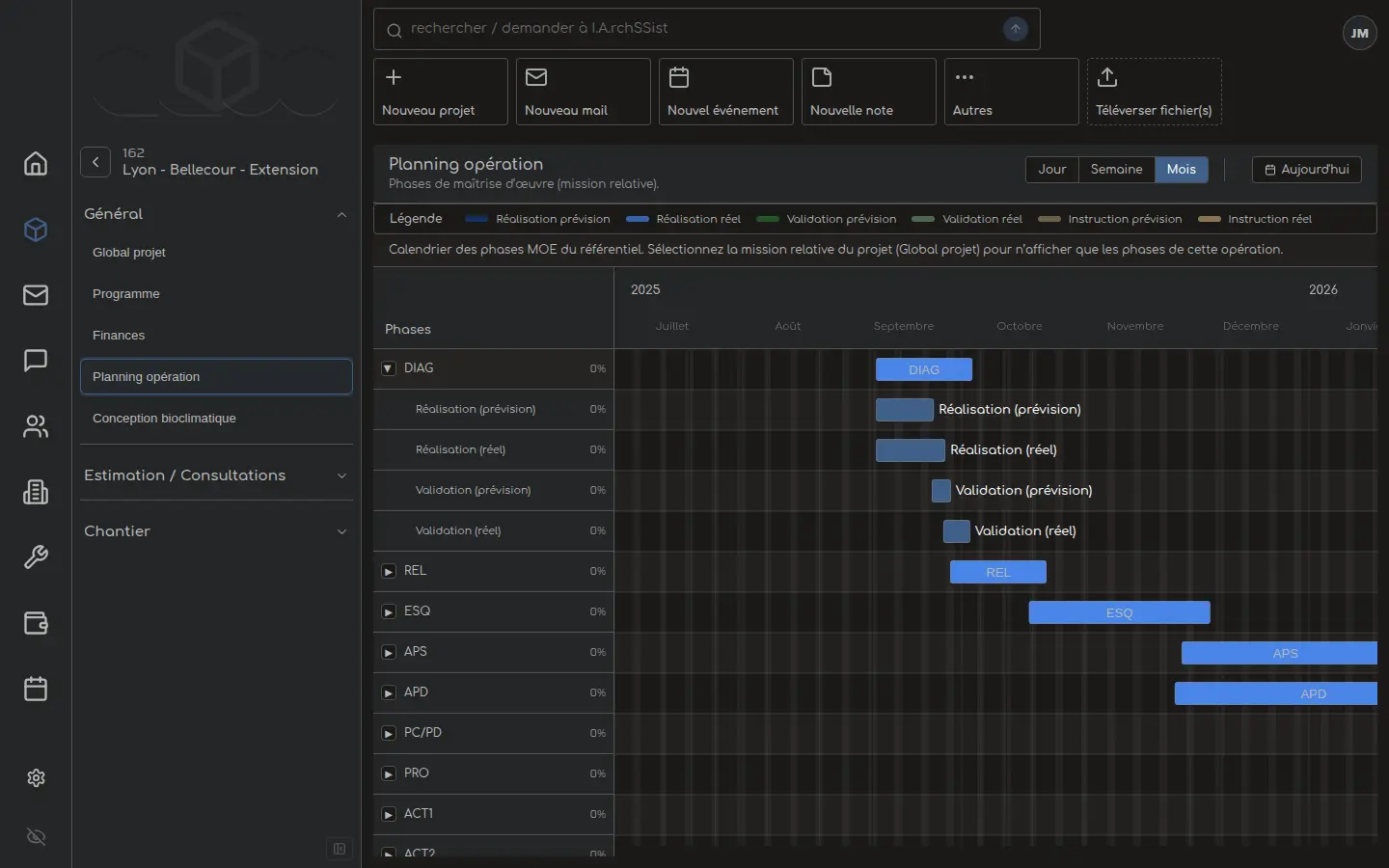Open the Programme menu item

(x=216, y=294)
